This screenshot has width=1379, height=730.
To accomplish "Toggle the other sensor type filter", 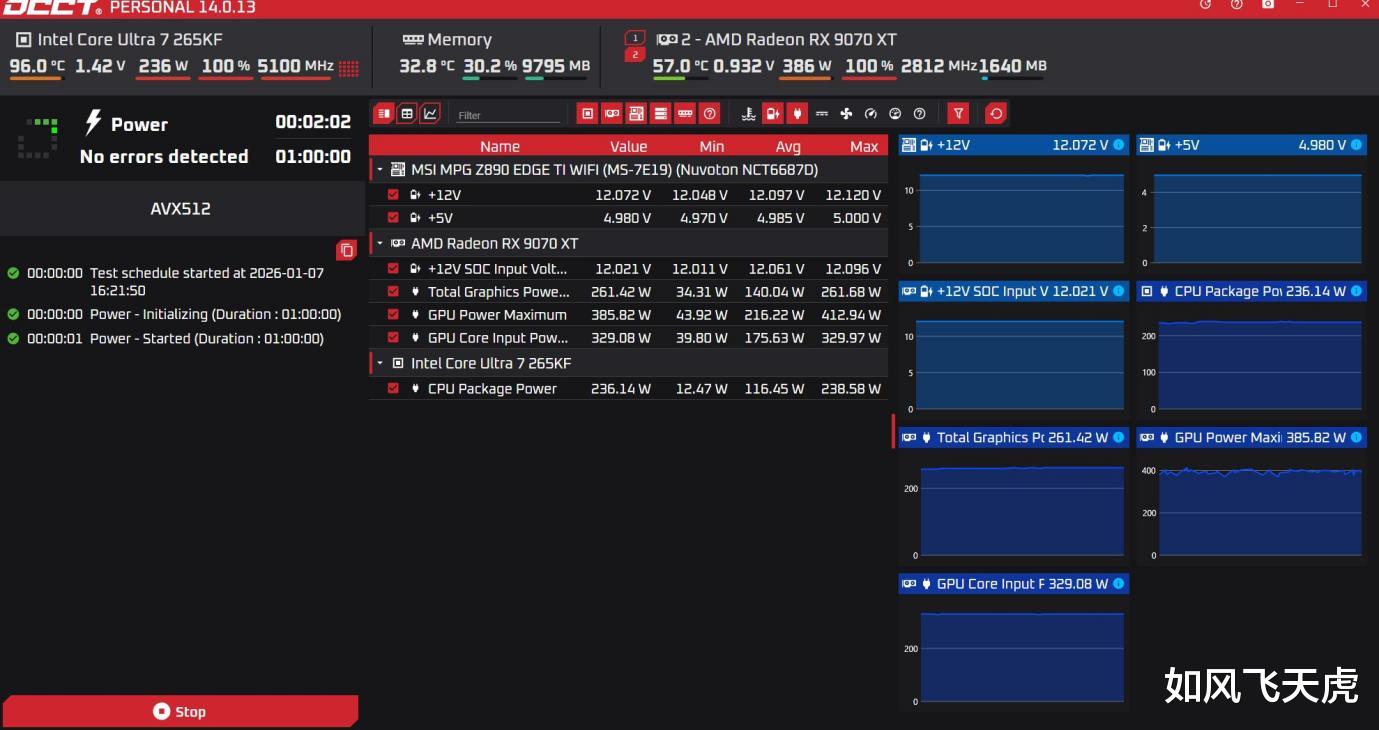I will click(919, 114).
